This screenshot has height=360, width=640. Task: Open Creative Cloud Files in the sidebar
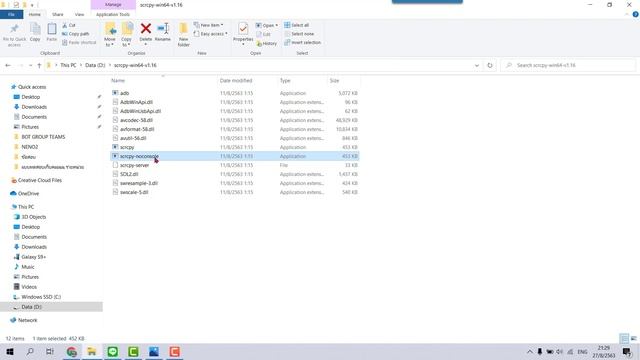(x=40, y=180)
